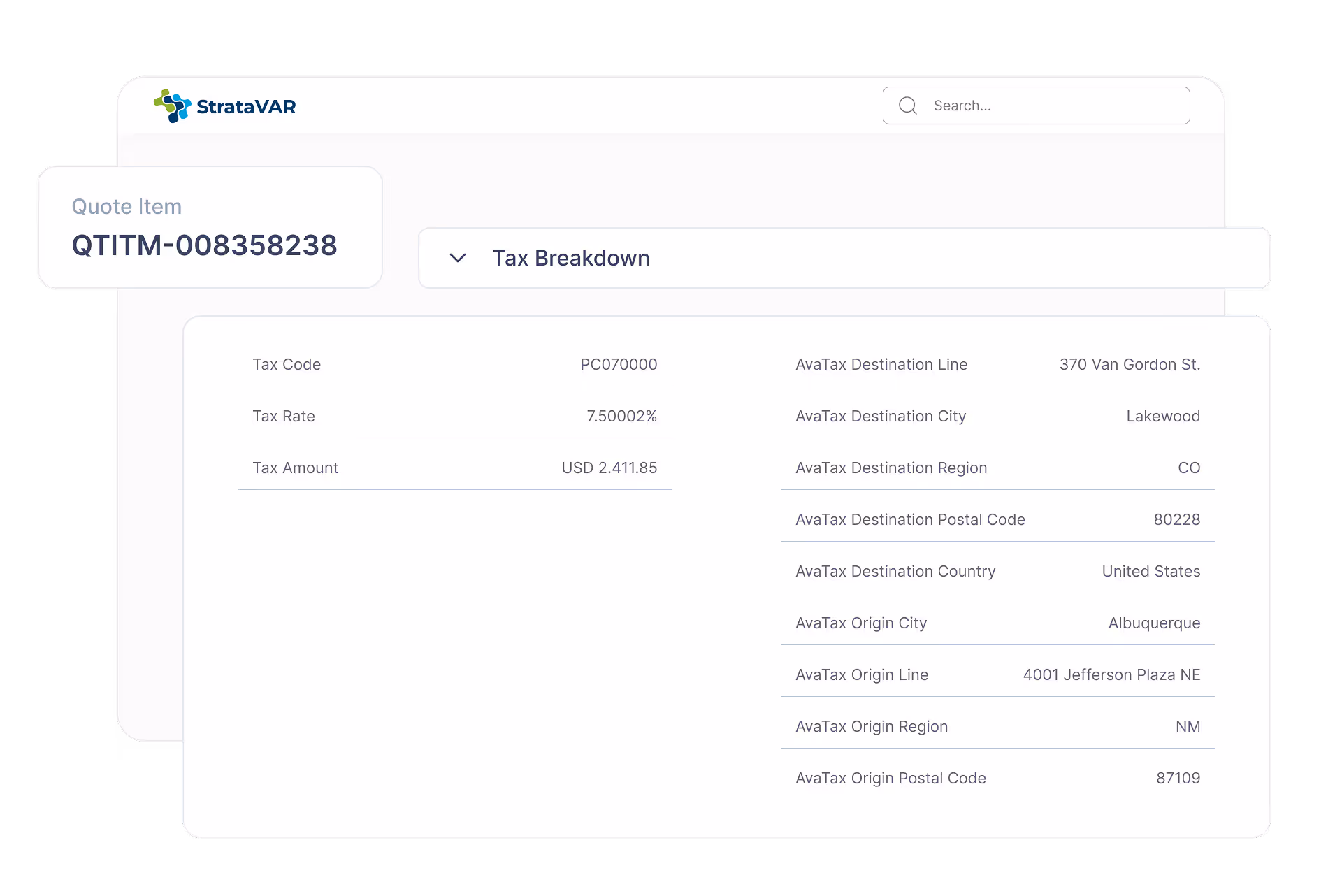Screen dimensions: 1342x896
Task: Select tax amount USD 2.411.85
Action: tap(609, 468)
